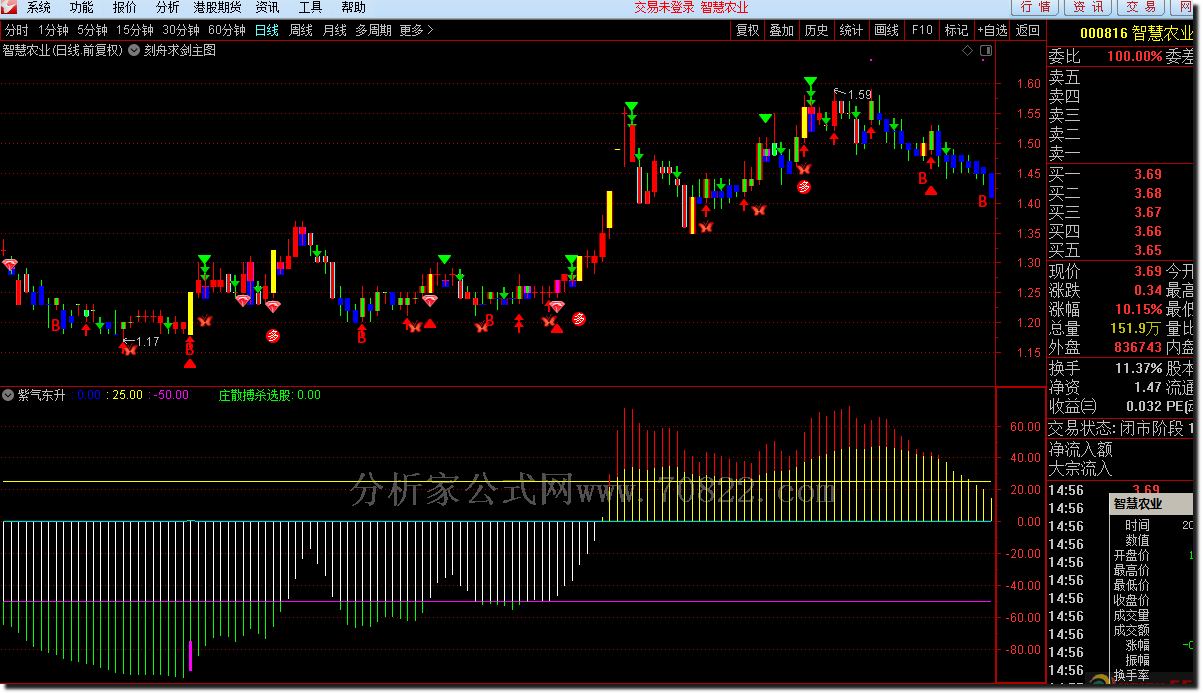The image size is (1203, 693).
Task: Click the 智慧农业(日线.前复权) chart title
Action: [63, 49]
